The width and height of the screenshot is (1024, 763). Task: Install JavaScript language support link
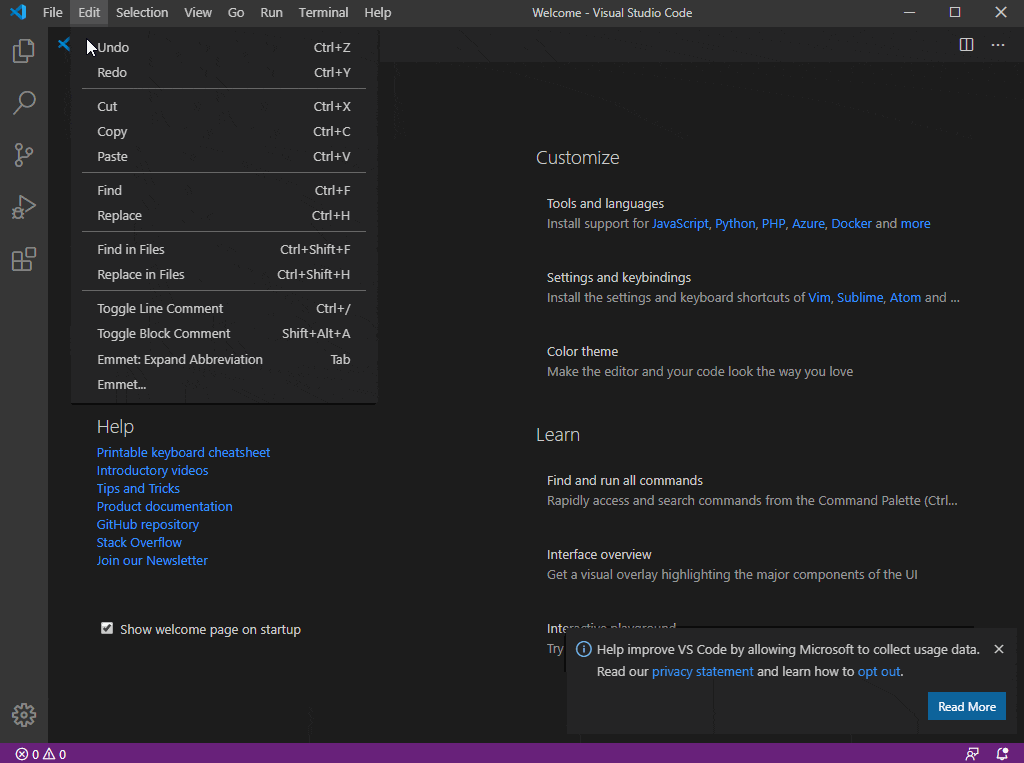(680, 223)
